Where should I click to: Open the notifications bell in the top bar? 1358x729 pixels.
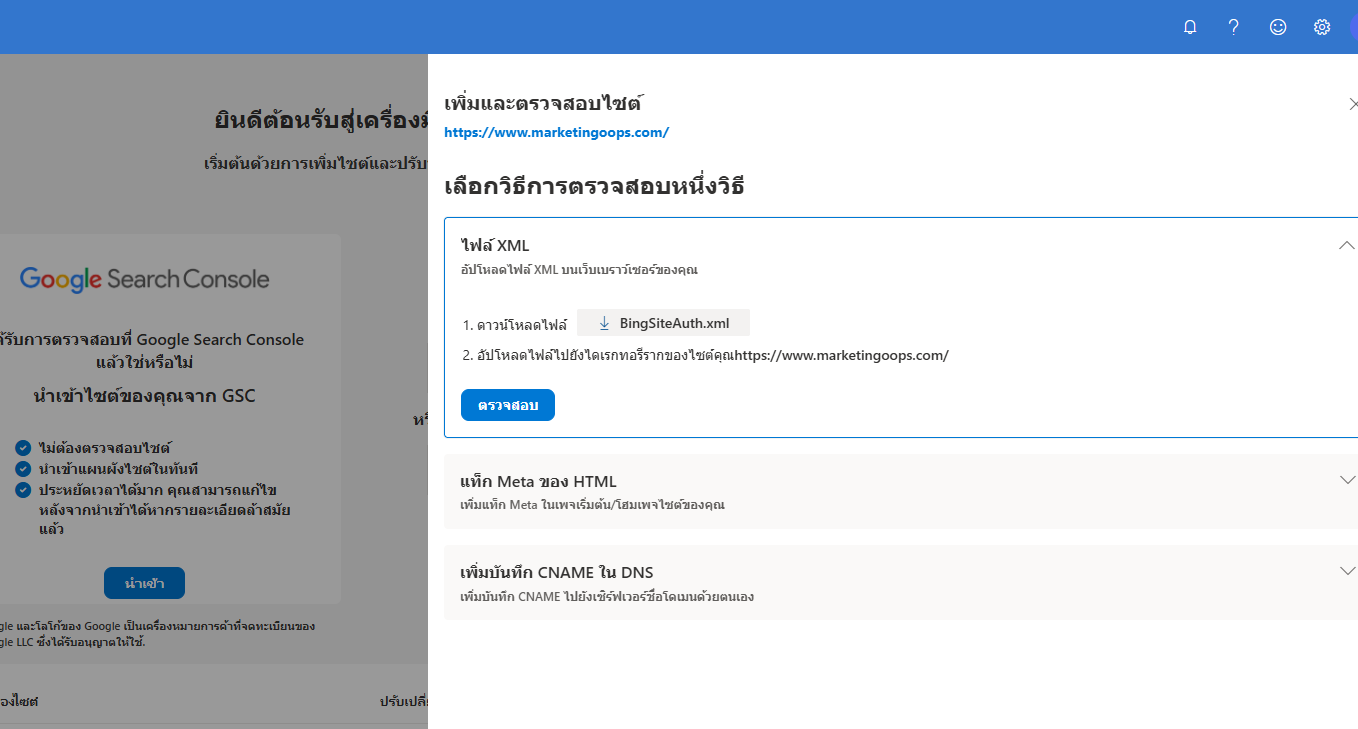[1190, 27]
